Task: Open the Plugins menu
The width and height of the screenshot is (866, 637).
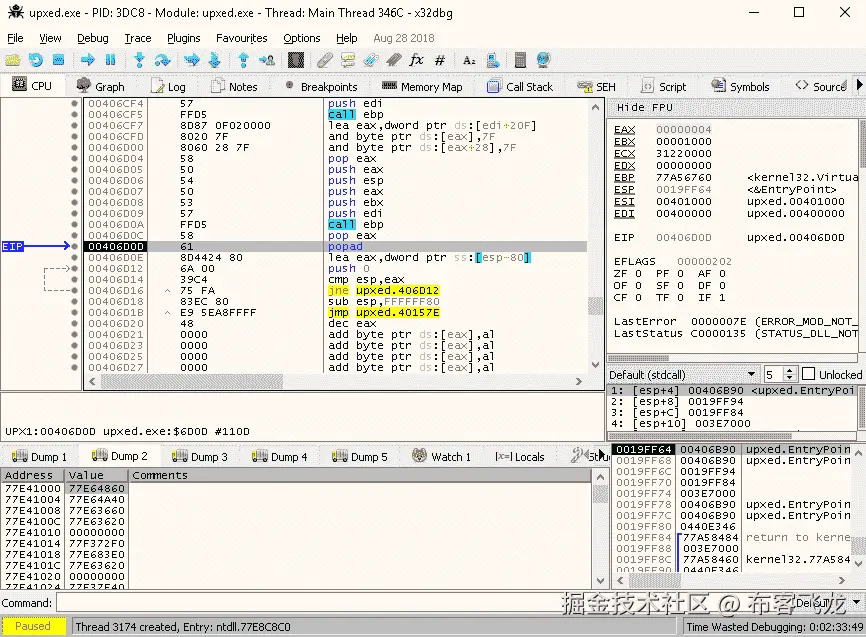Action: [x=183, y=38]
